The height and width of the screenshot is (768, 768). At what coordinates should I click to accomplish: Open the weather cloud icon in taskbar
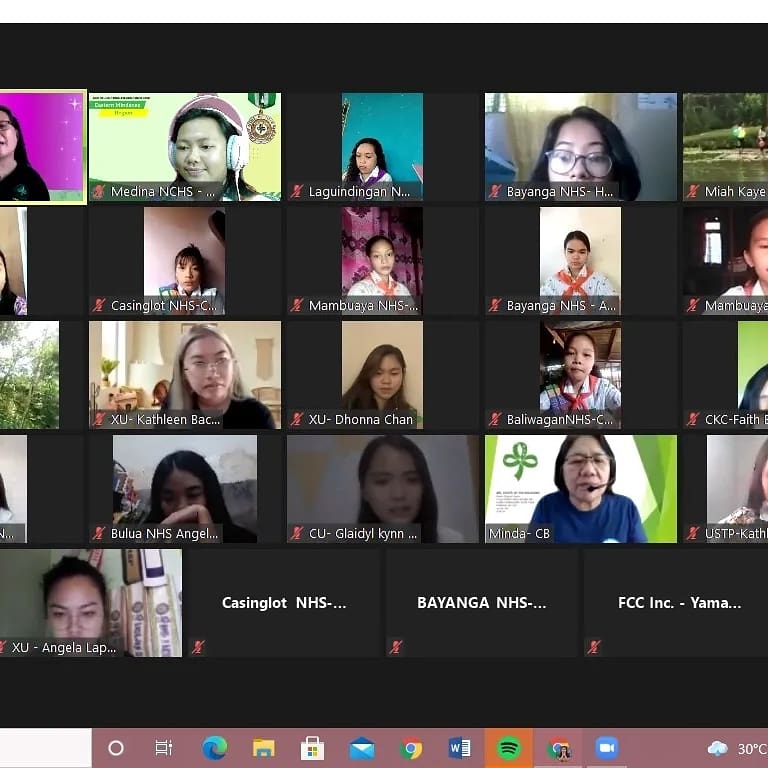point(718,748)
